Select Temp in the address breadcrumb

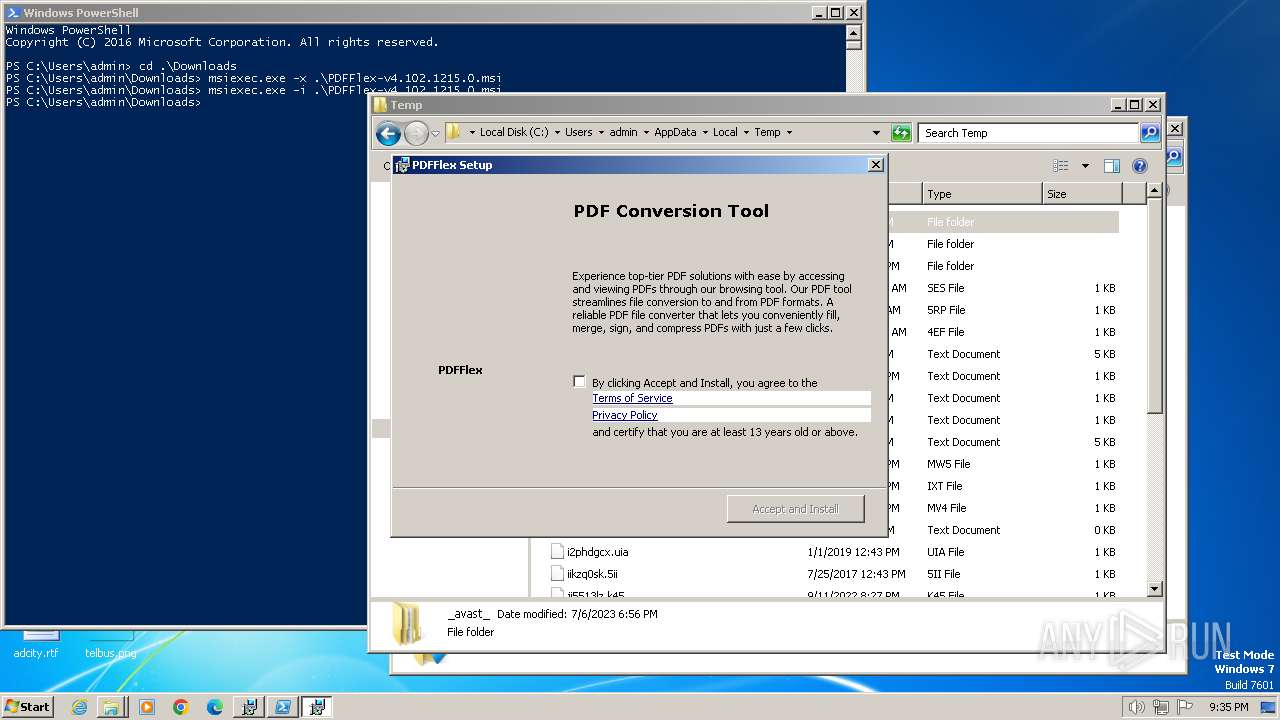pos(767,132)
